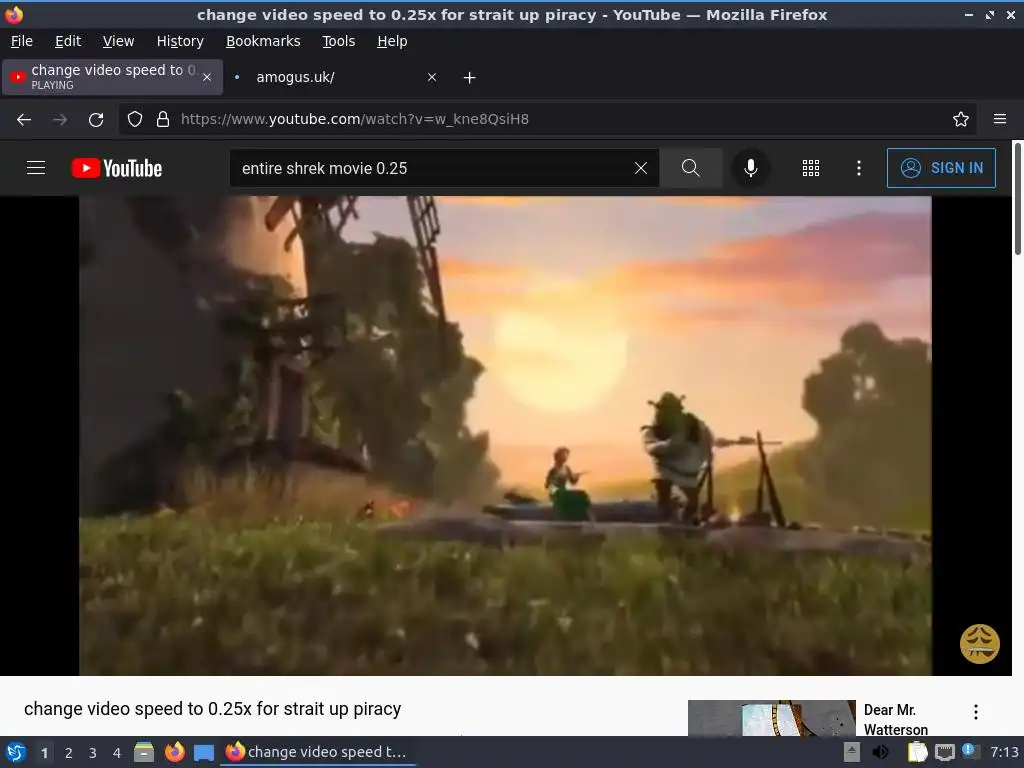Open the network tray icon
This screenshot has height=768, width=1024.
coord(944,752)
